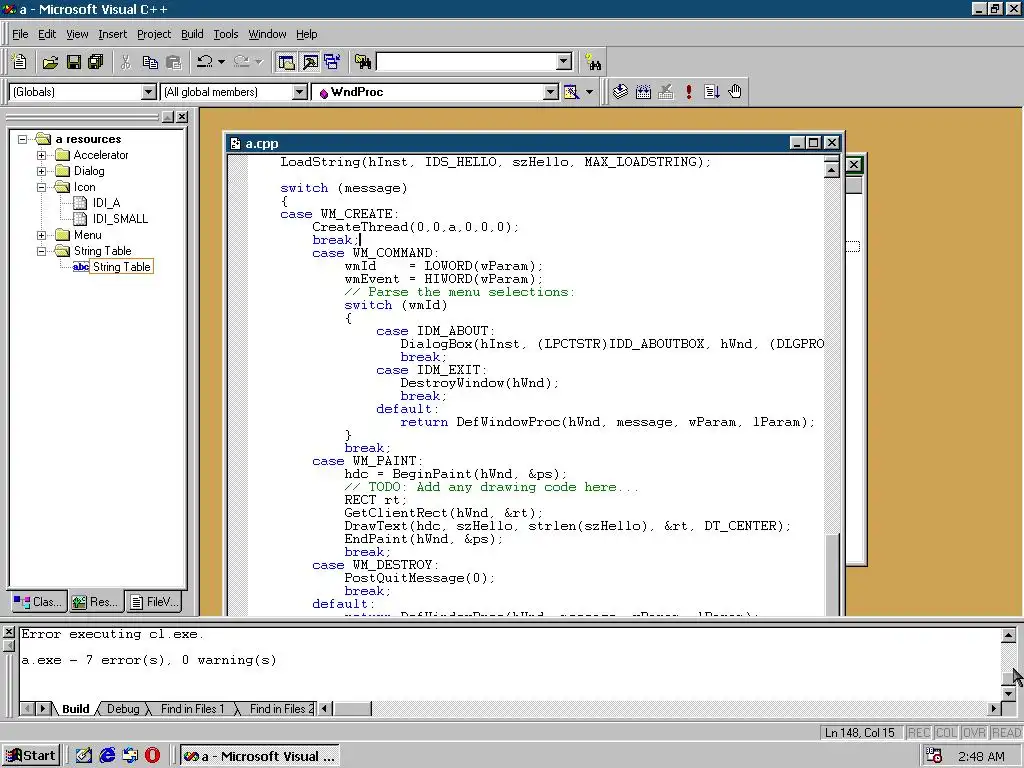Click the Save All icon

pyautogui.click(x=96, y=62)
